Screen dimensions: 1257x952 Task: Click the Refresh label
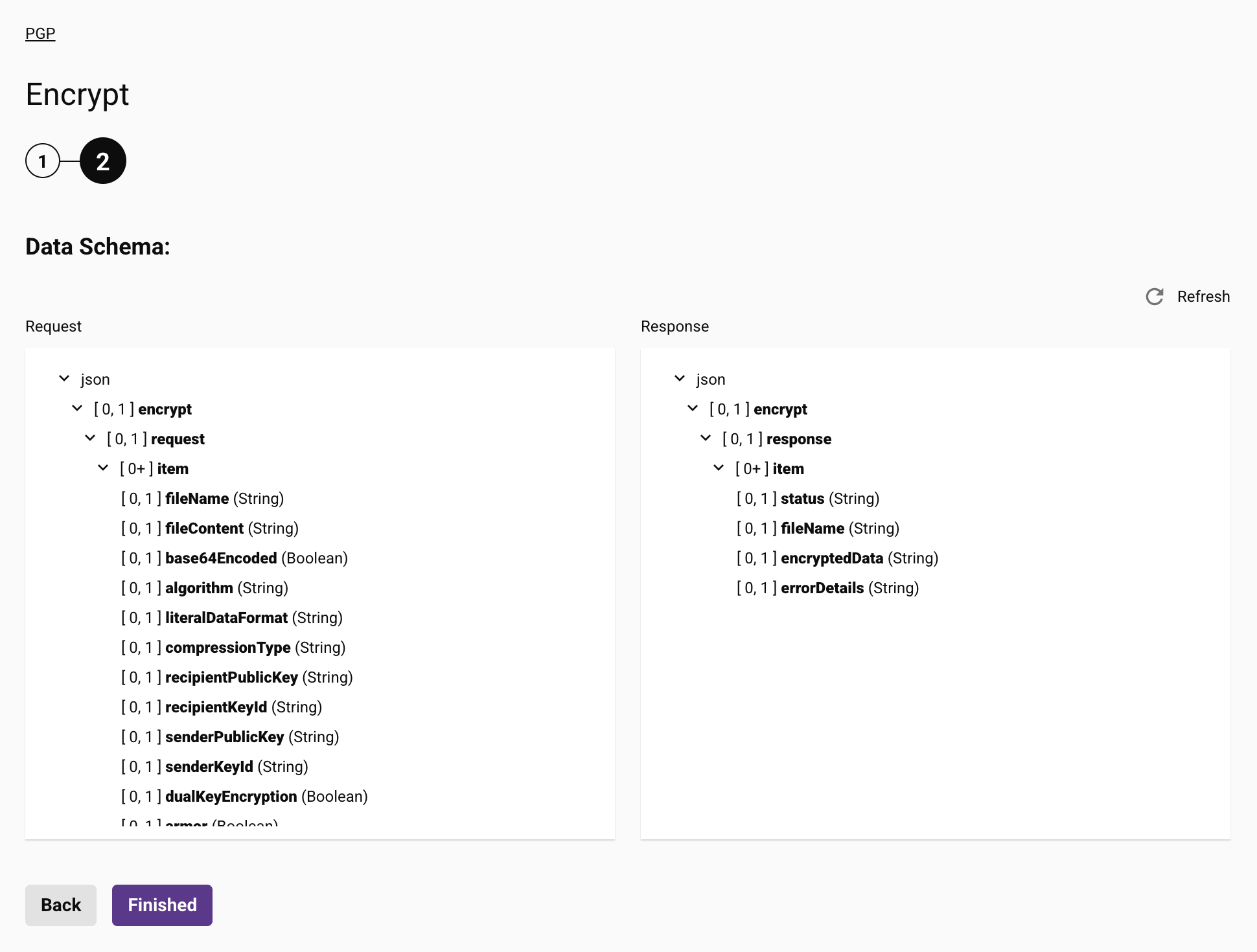[x=1203, y=297]
